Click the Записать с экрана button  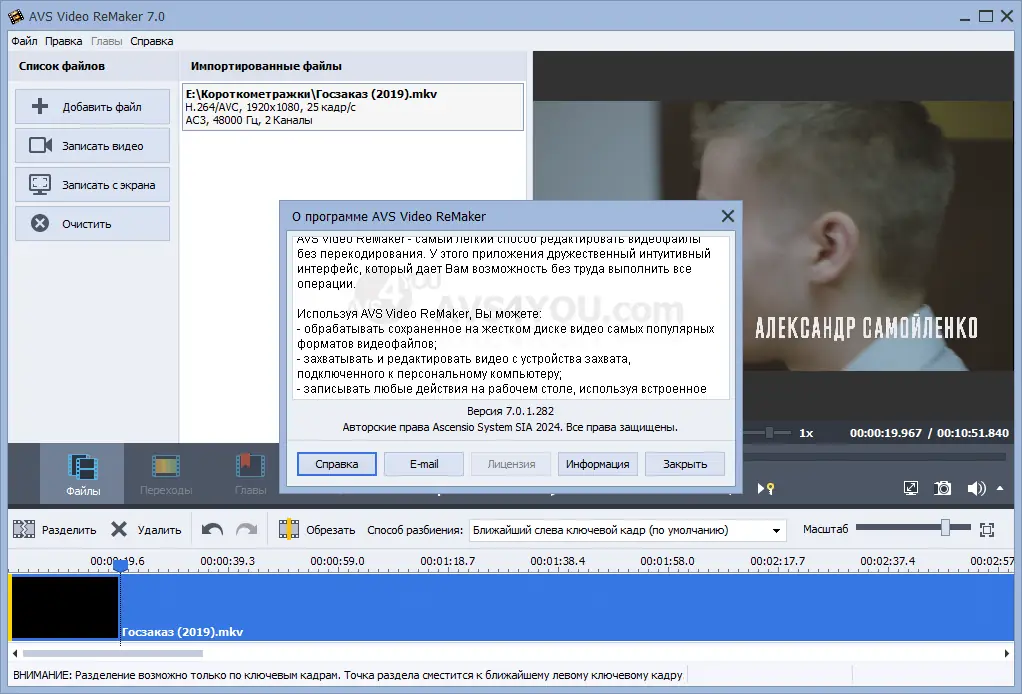click(93, 185)
